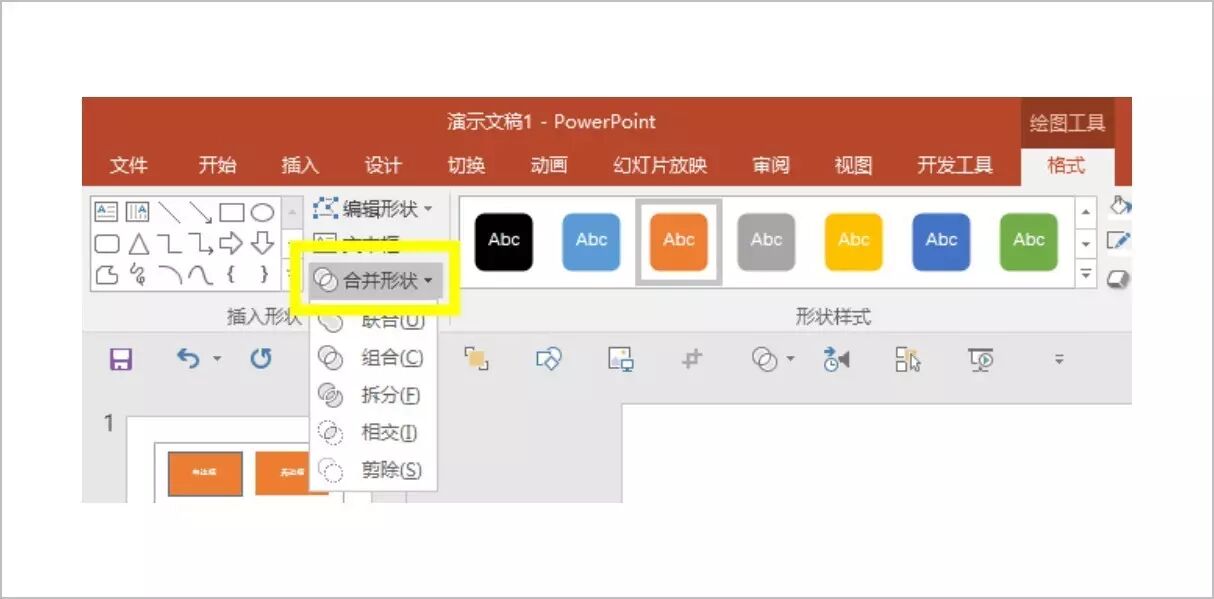Click merge shapes icon in quick access toolbar
The width and height of the screenshot is (1214, 599).
pos(764,359)
